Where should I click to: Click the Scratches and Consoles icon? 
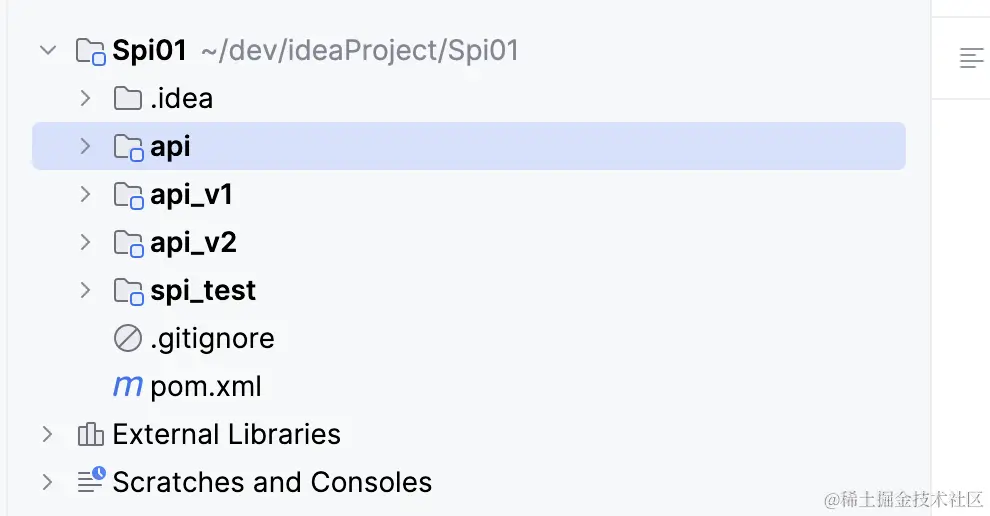pos(91,481)
